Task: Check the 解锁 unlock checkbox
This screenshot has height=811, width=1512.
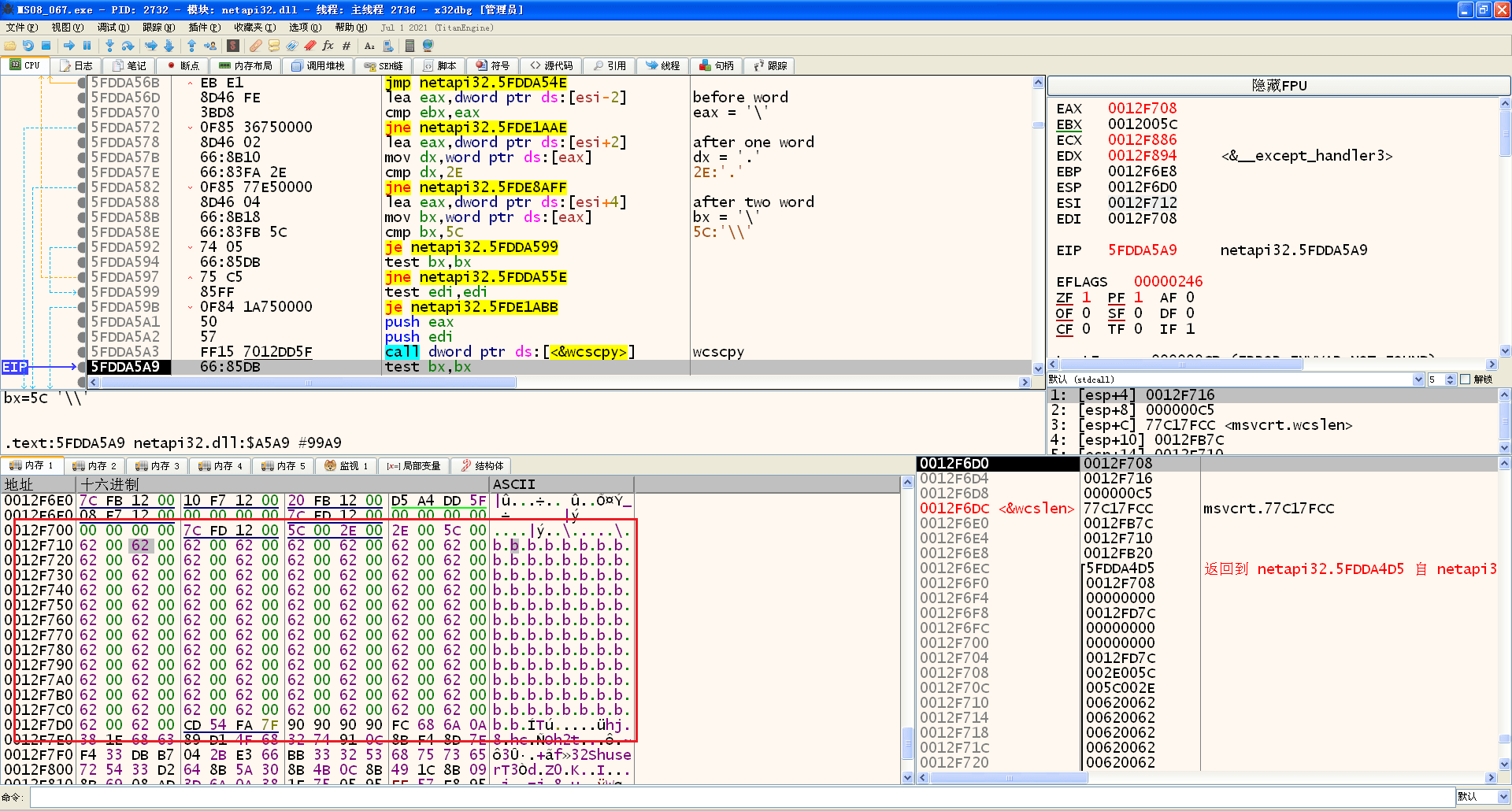Action: (1466, 380)
